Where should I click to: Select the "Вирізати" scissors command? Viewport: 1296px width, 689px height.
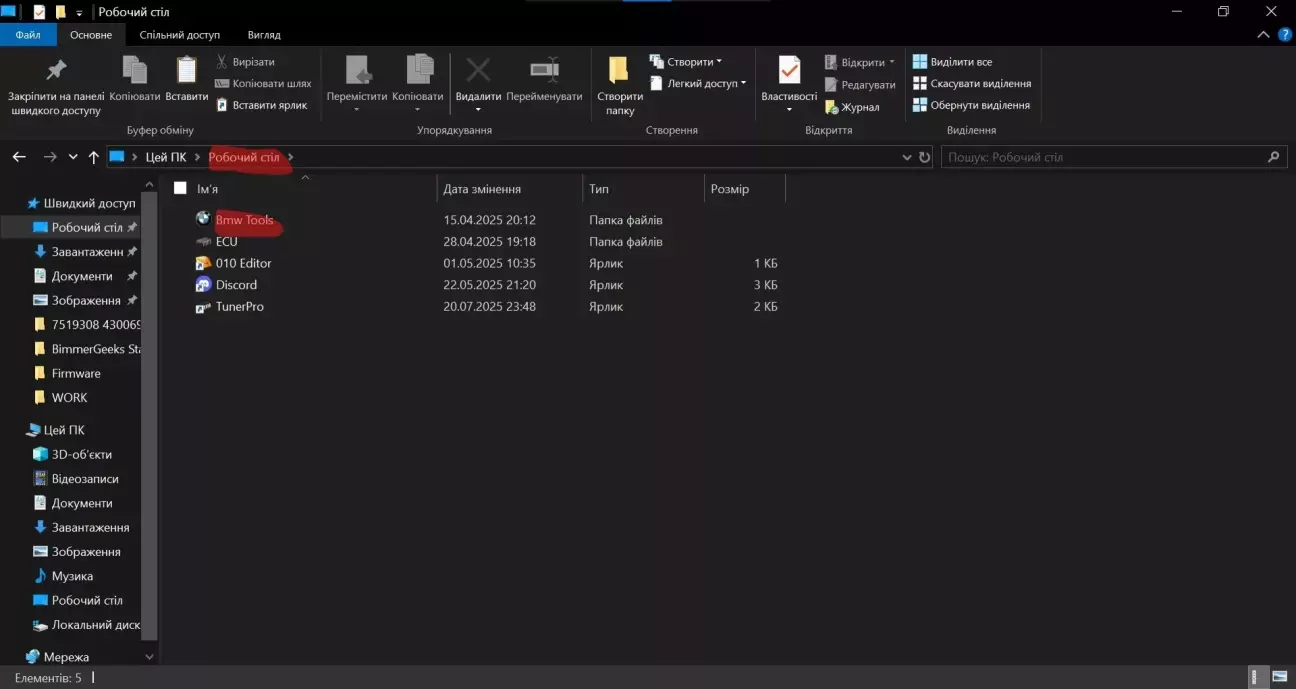[245, 62]
